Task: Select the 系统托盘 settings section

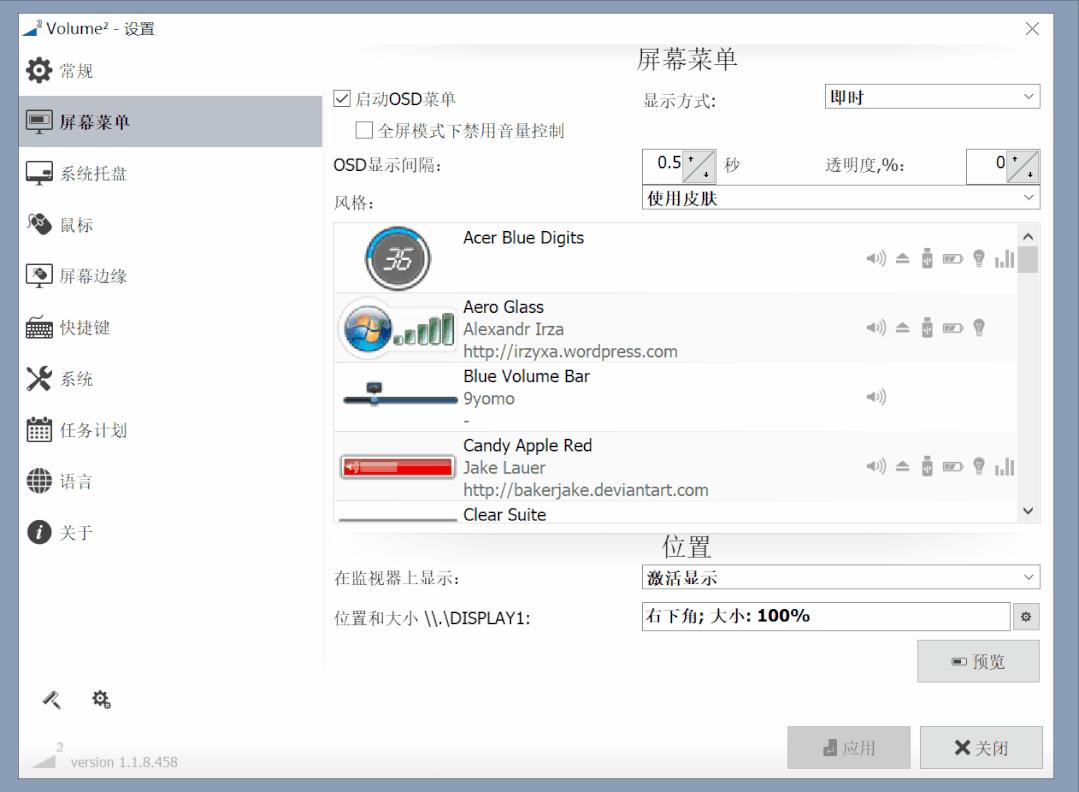Action: 70,173
